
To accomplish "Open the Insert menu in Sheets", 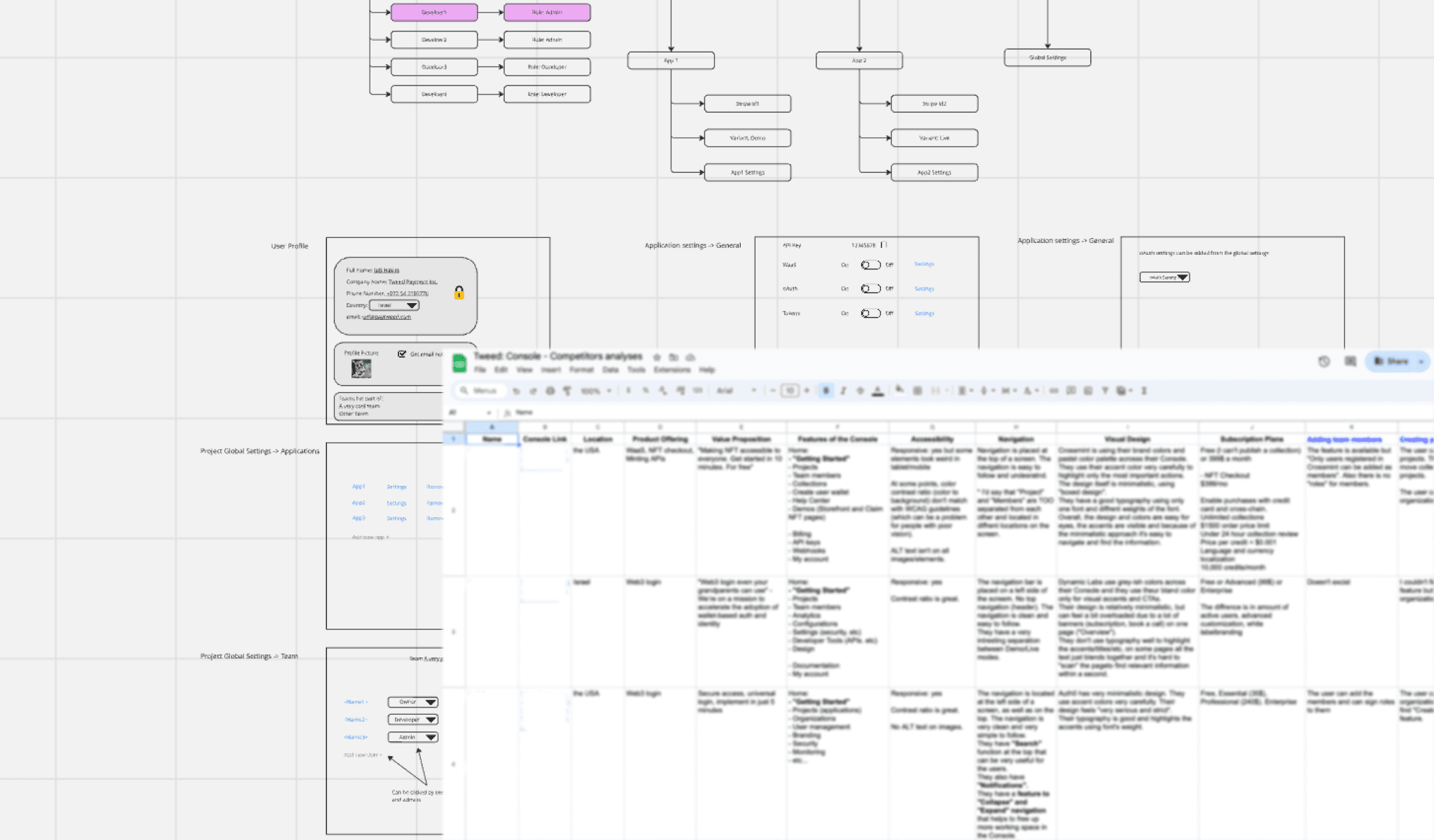I will pyautogui.click(x=550, y=370).
